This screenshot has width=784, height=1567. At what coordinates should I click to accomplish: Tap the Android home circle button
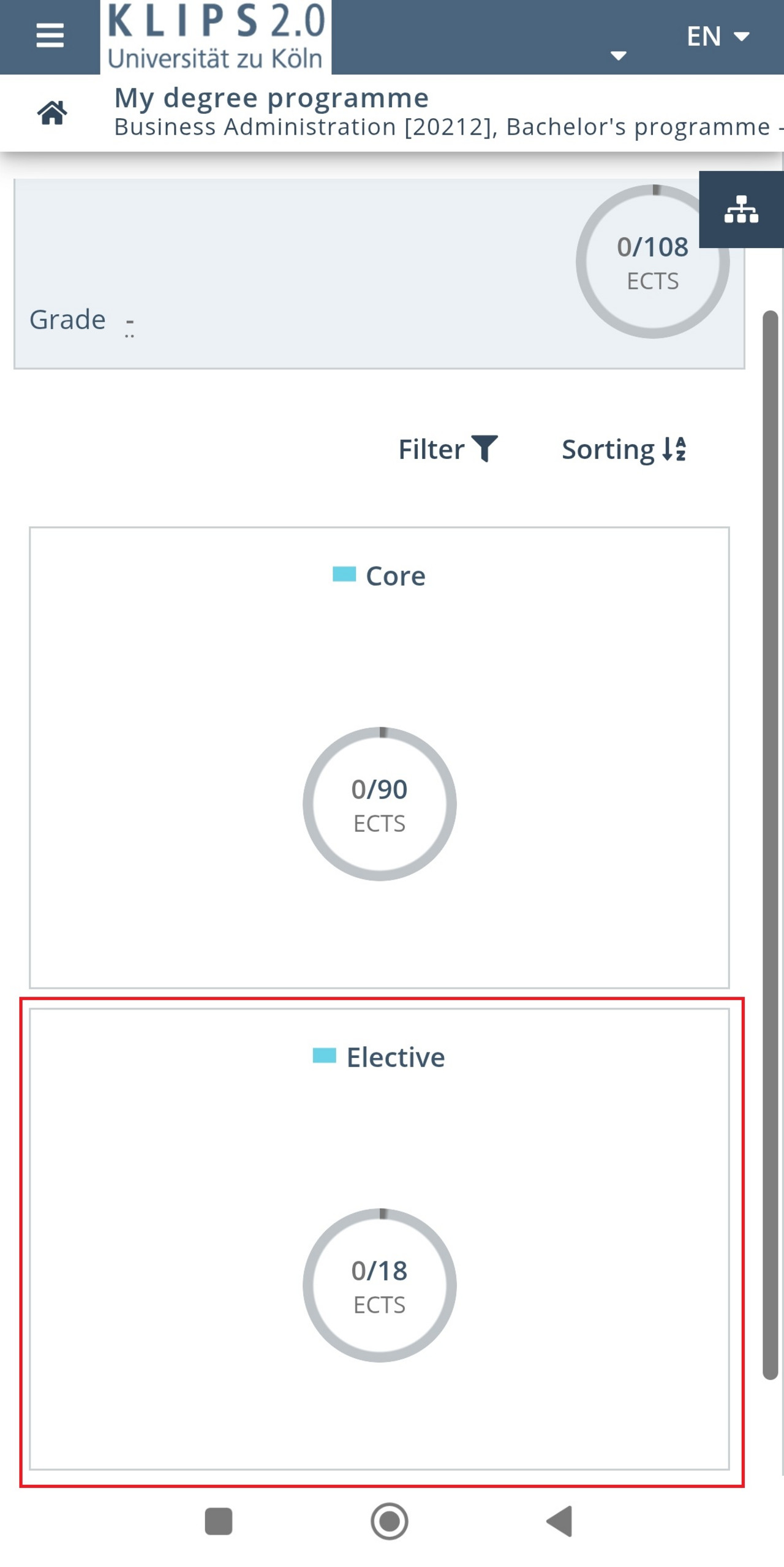pyautogui.click(x=390, y=1522)
